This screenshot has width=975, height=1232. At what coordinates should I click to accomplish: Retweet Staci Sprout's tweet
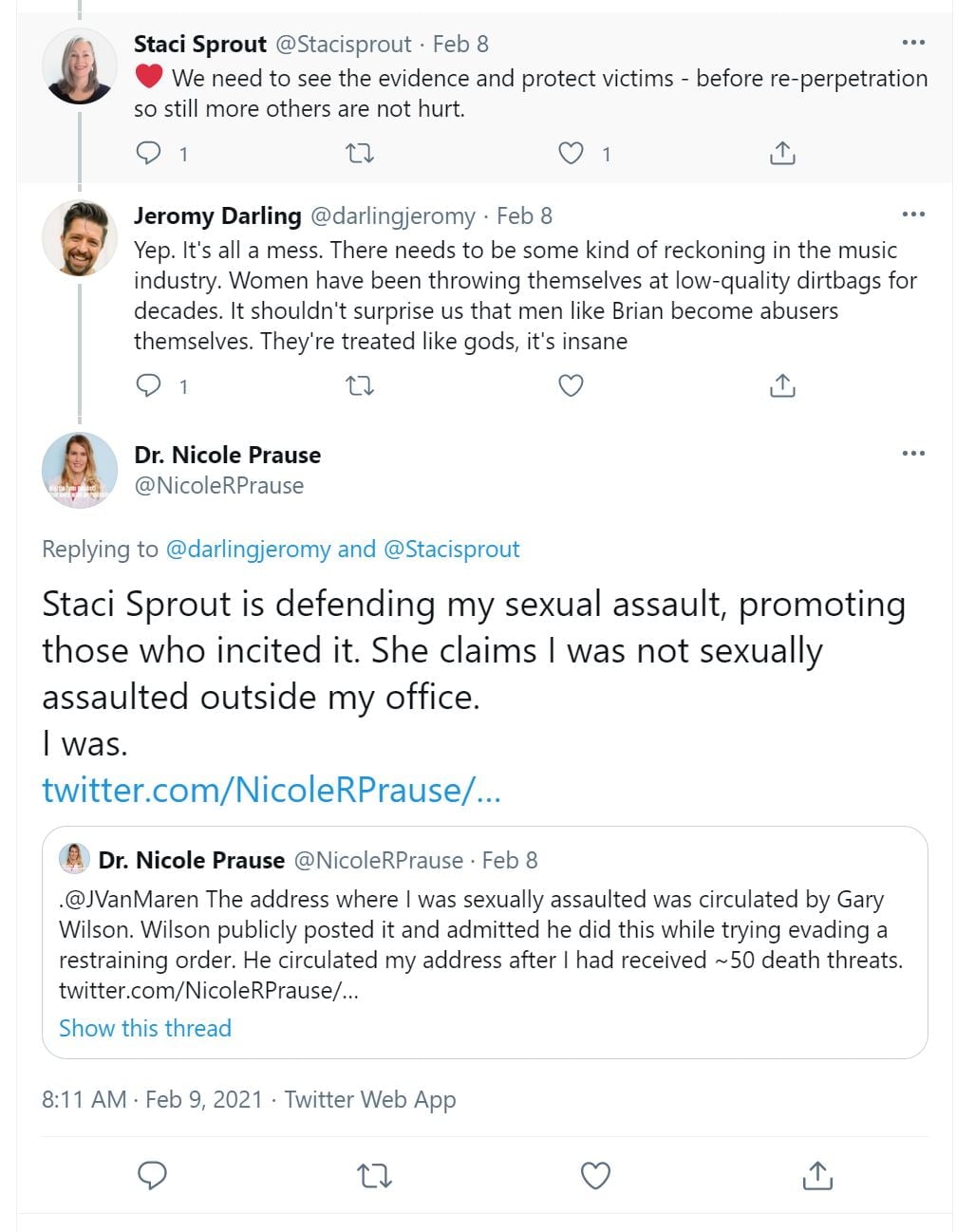[x=360, y=153]
